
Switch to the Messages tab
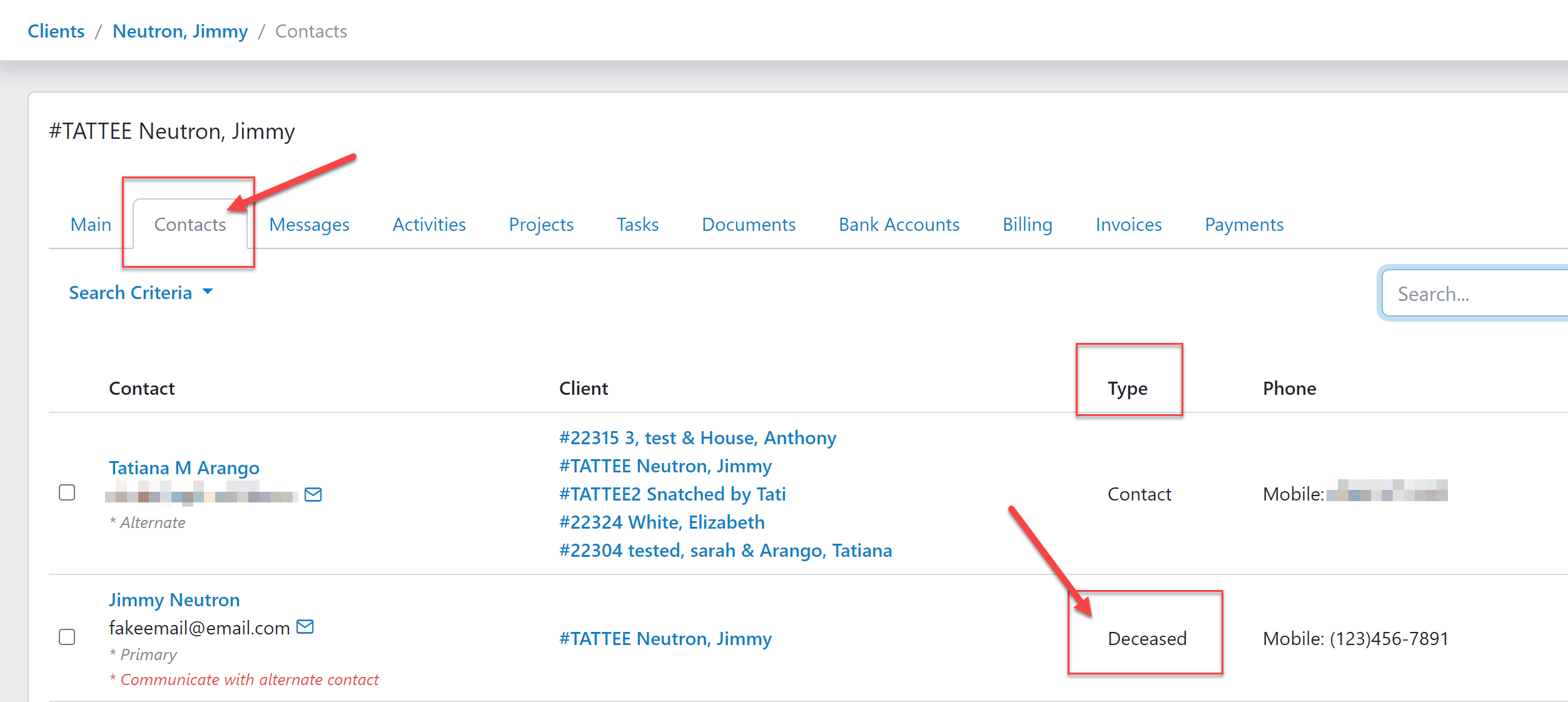coord(309,225)
